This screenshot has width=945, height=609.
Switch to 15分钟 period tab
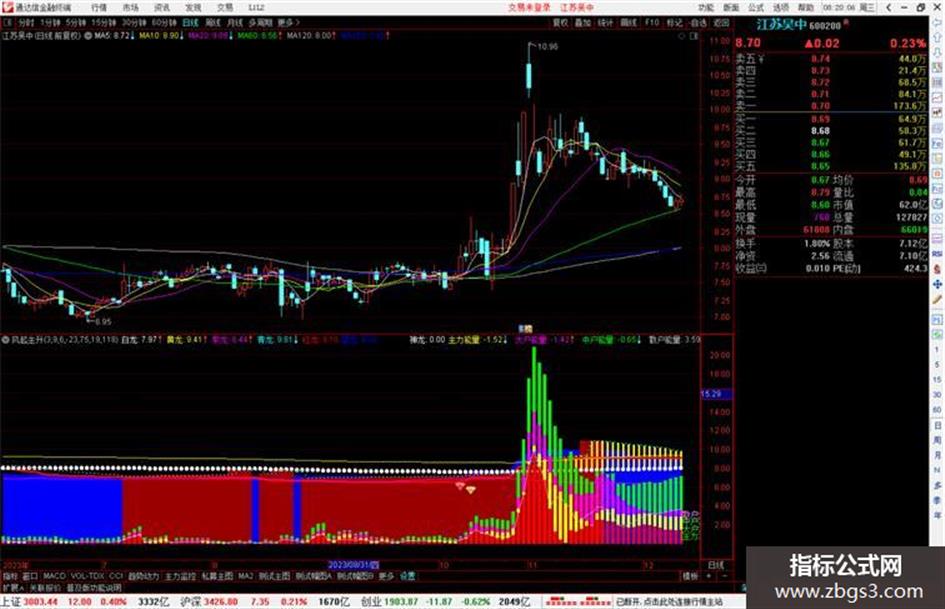point(104,22)
